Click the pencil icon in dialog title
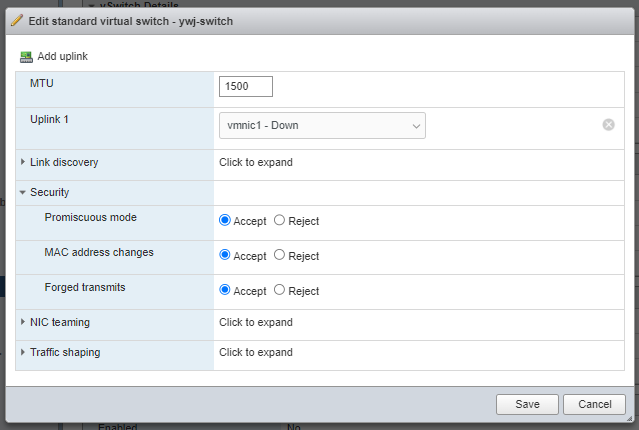This screenshot has height=430, width=639. click(17, 20)
